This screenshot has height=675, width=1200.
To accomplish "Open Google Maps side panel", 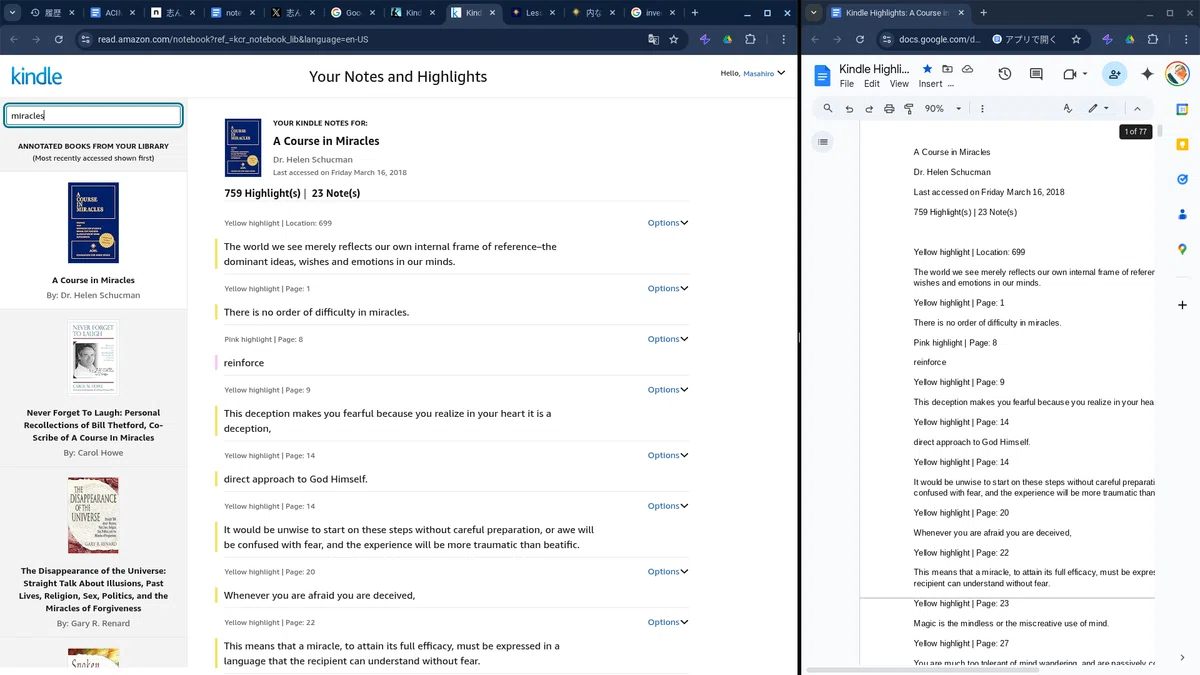I will pos(1182,249).
